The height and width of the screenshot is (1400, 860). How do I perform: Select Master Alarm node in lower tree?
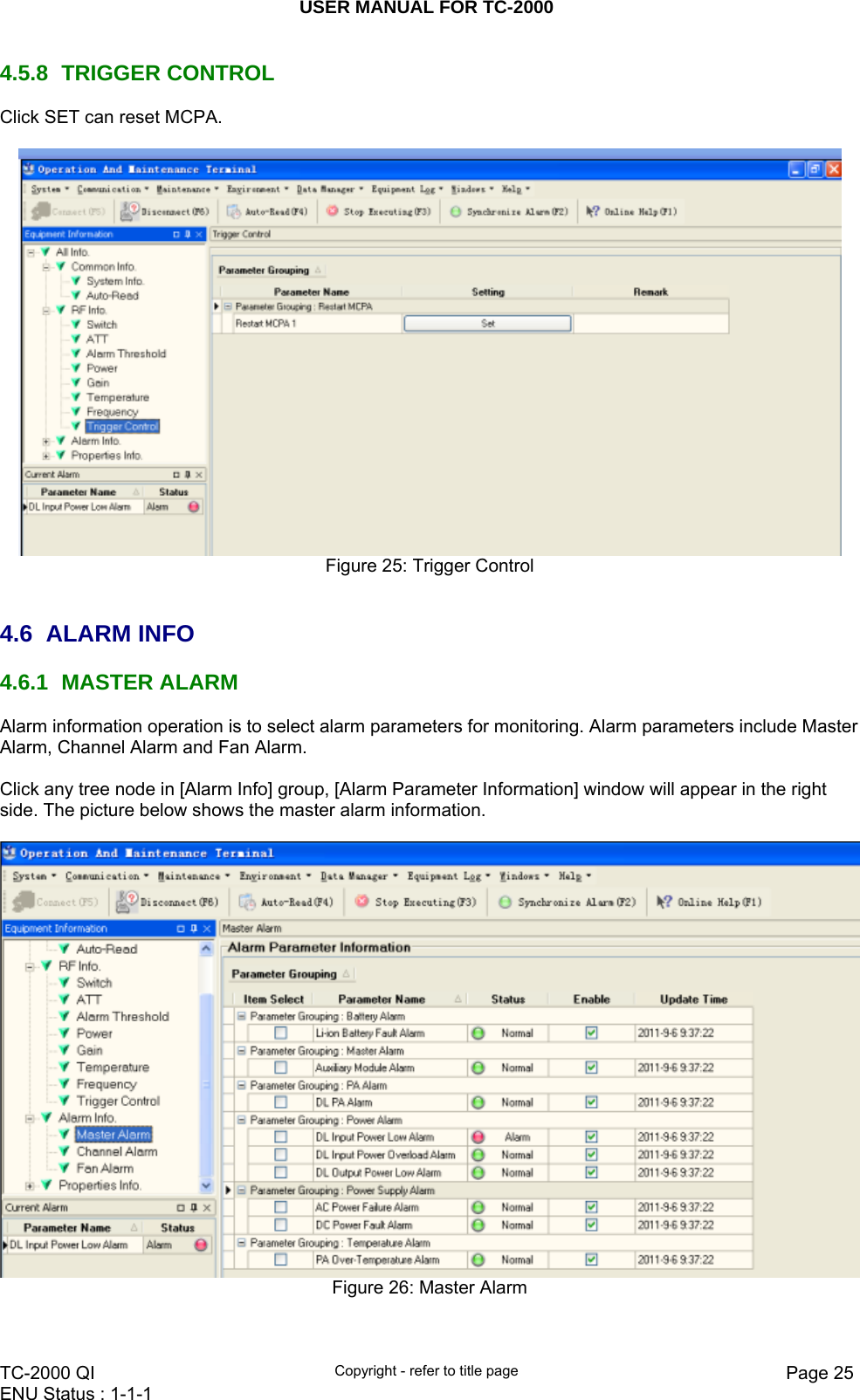click(114, 1135)
